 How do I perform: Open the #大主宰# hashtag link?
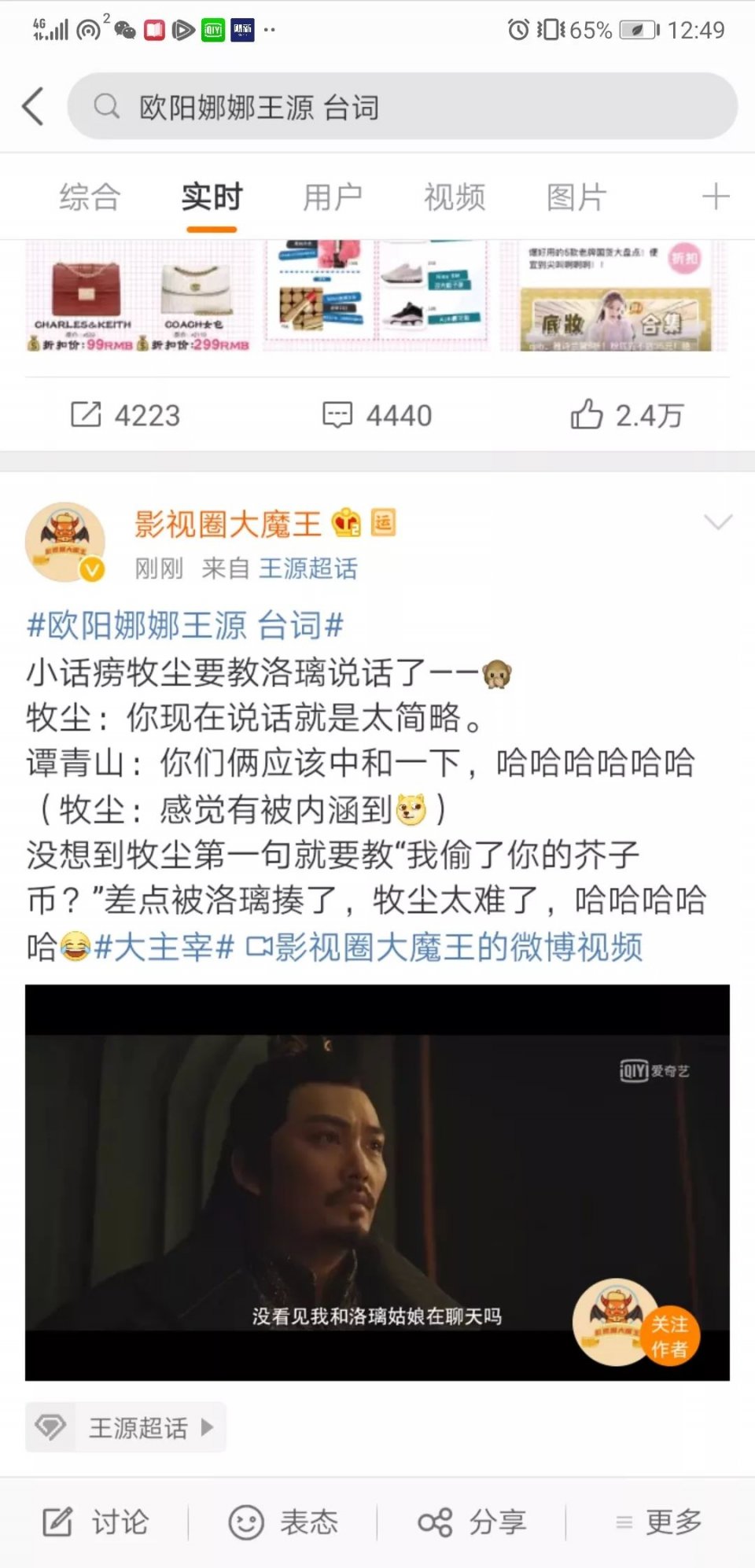click(x=164, y=947)
